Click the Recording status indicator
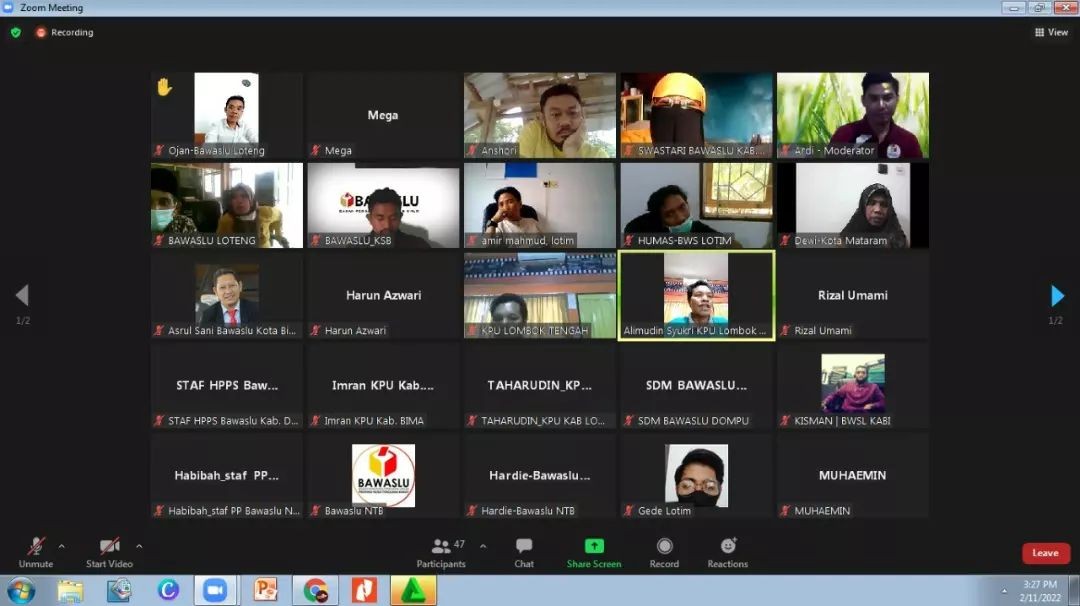Image resolution: width=1080 pixels, height=606 pixels. [x=65, y=32]
